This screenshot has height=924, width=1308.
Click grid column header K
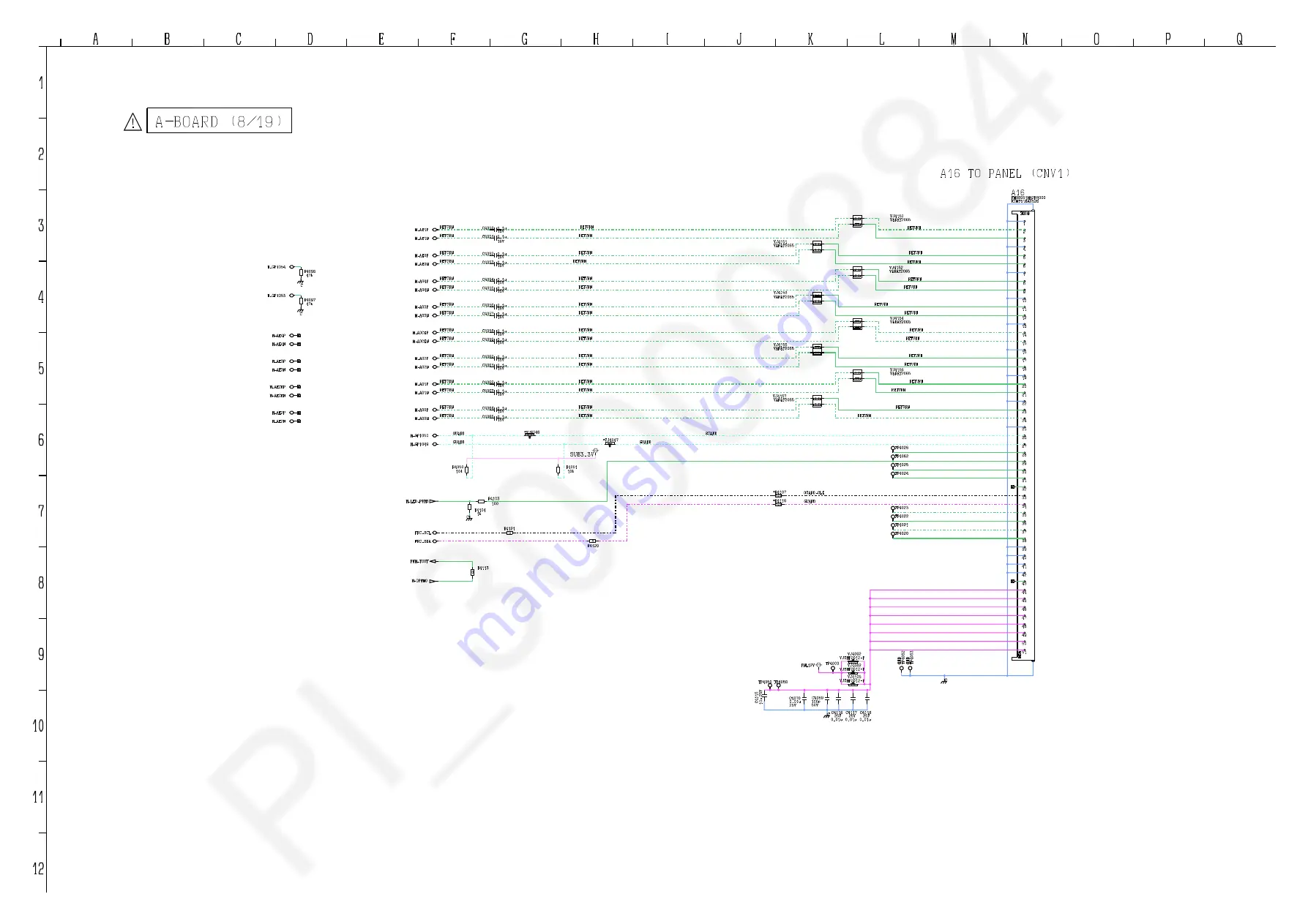810,39
